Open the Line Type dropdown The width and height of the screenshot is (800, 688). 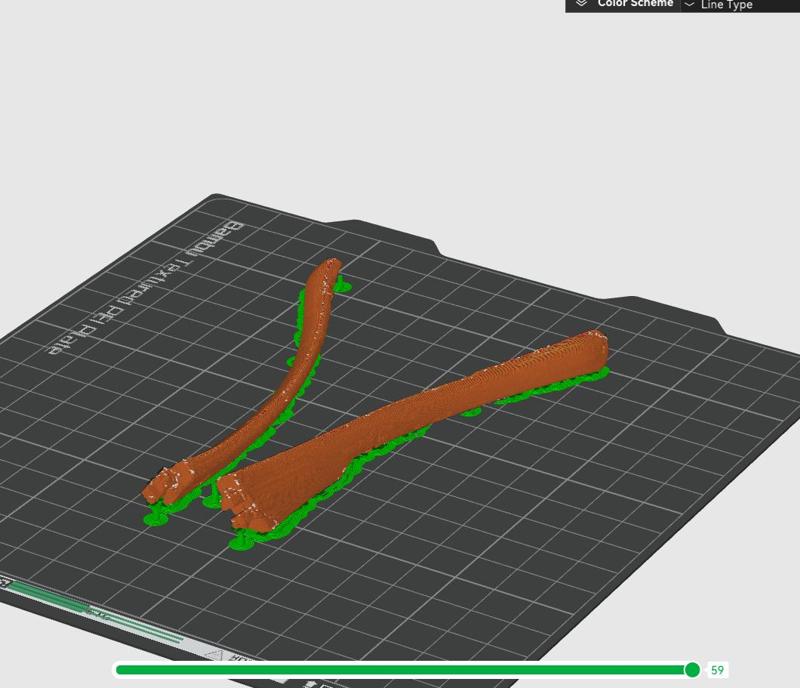point(740,5)
